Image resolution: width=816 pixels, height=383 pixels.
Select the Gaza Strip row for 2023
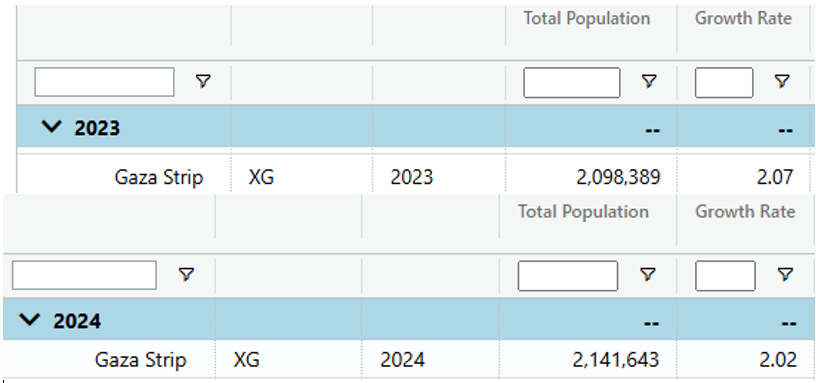(x=414, y=177)
